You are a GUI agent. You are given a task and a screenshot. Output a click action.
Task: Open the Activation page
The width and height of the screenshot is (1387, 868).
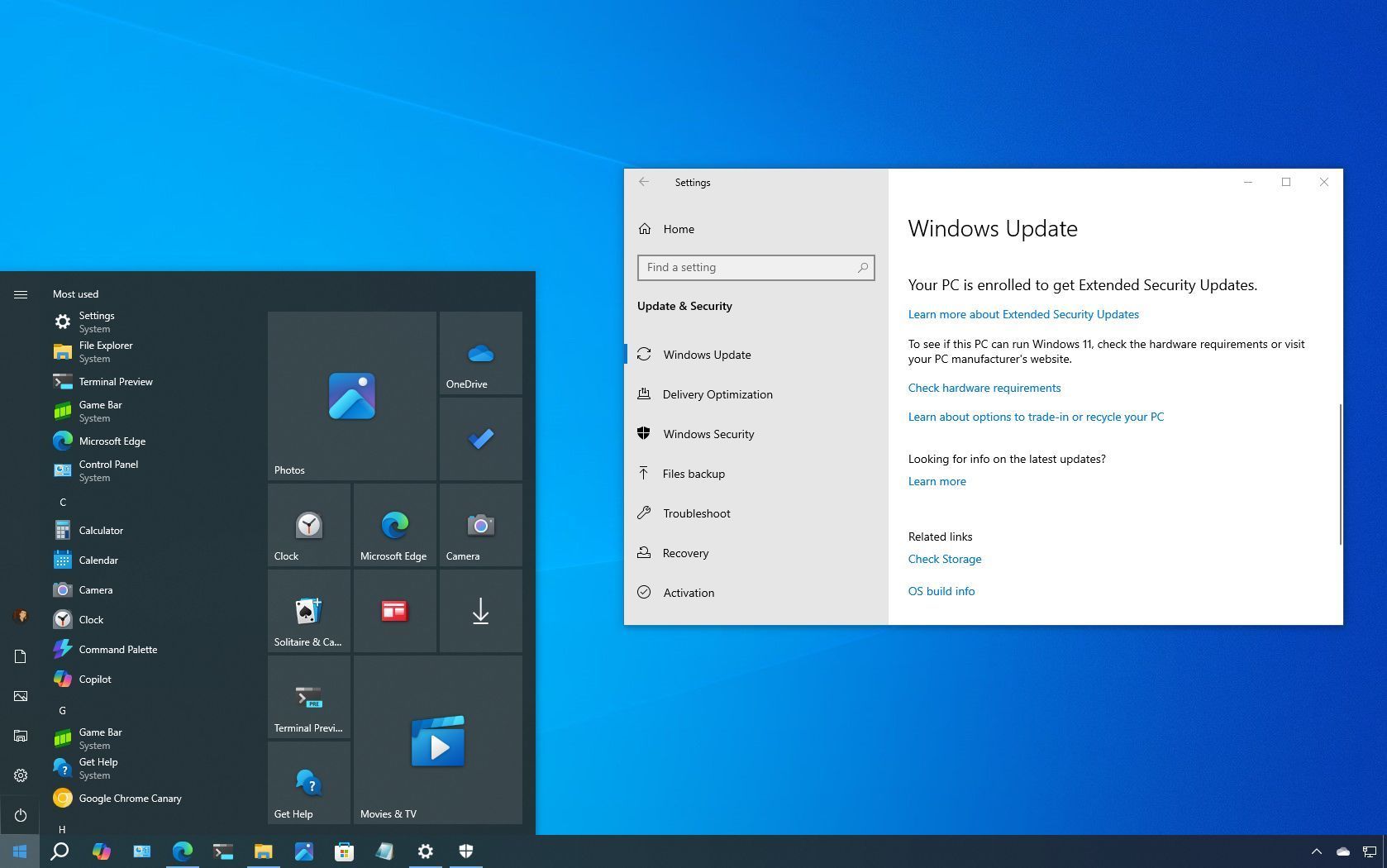[689, 593]
